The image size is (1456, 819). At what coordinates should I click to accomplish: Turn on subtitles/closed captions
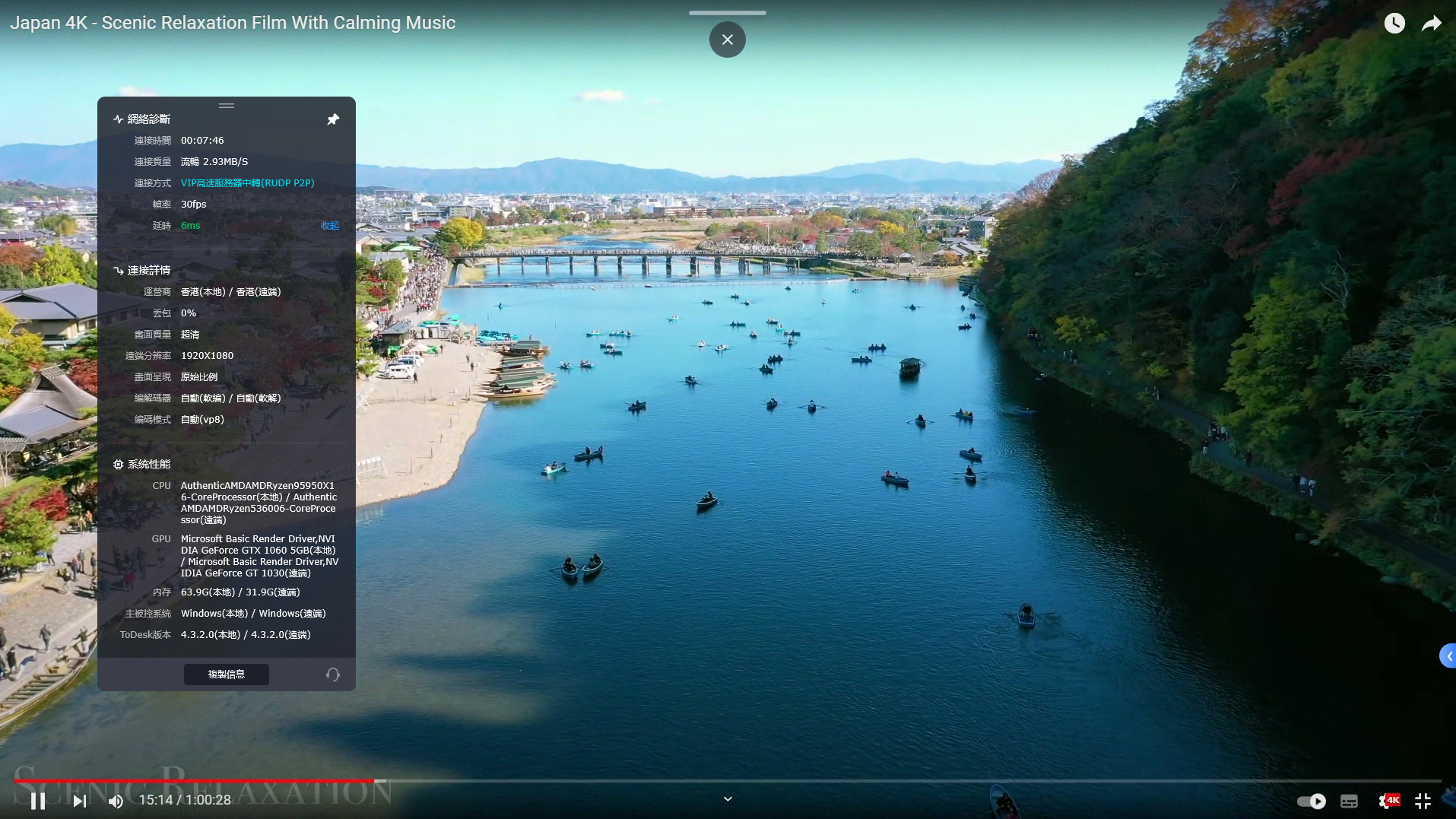pyautogui.click(x=1349, y=801)
